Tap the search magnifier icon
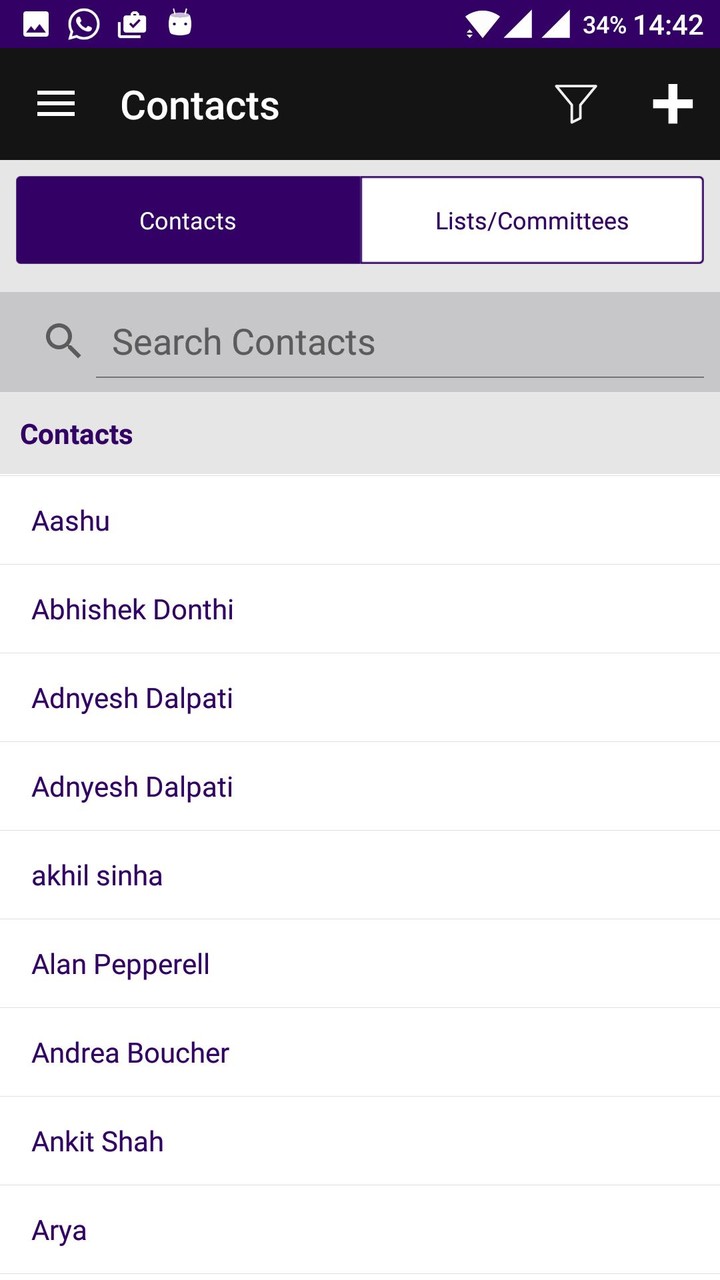Viewport: 720px width, 1280px height. pos(63,342)
